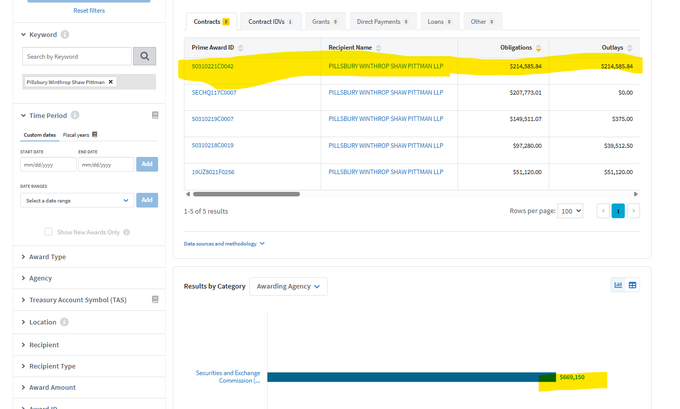Open the Select a date range dropdown
Screen dimensions: 680x409
click(76, 200)
